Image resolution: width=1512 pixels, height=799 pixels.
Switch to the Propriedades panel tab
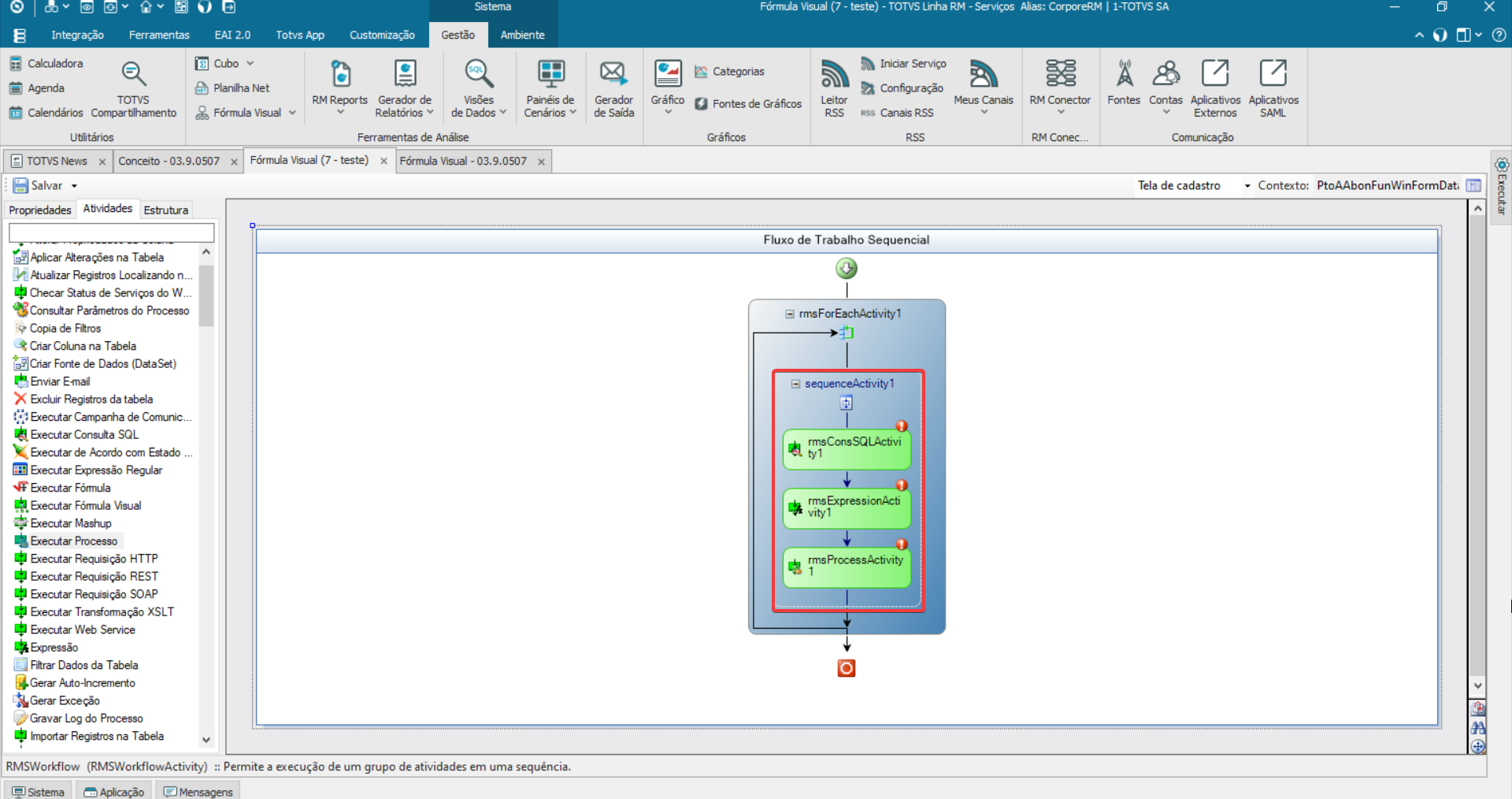(40, 210)
